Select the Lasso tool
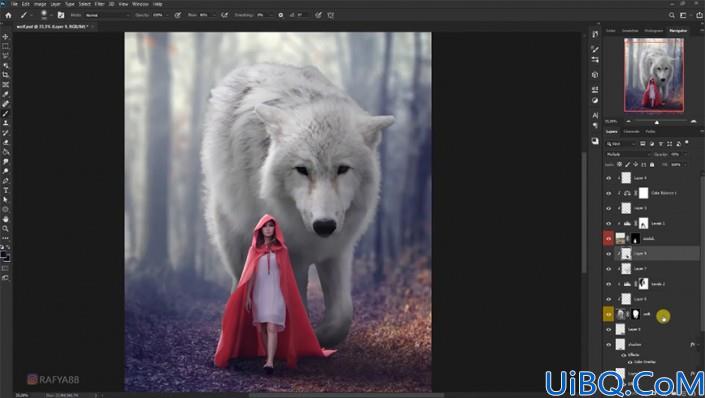Viewport: 705px width, 398px height. click(5, 56)
